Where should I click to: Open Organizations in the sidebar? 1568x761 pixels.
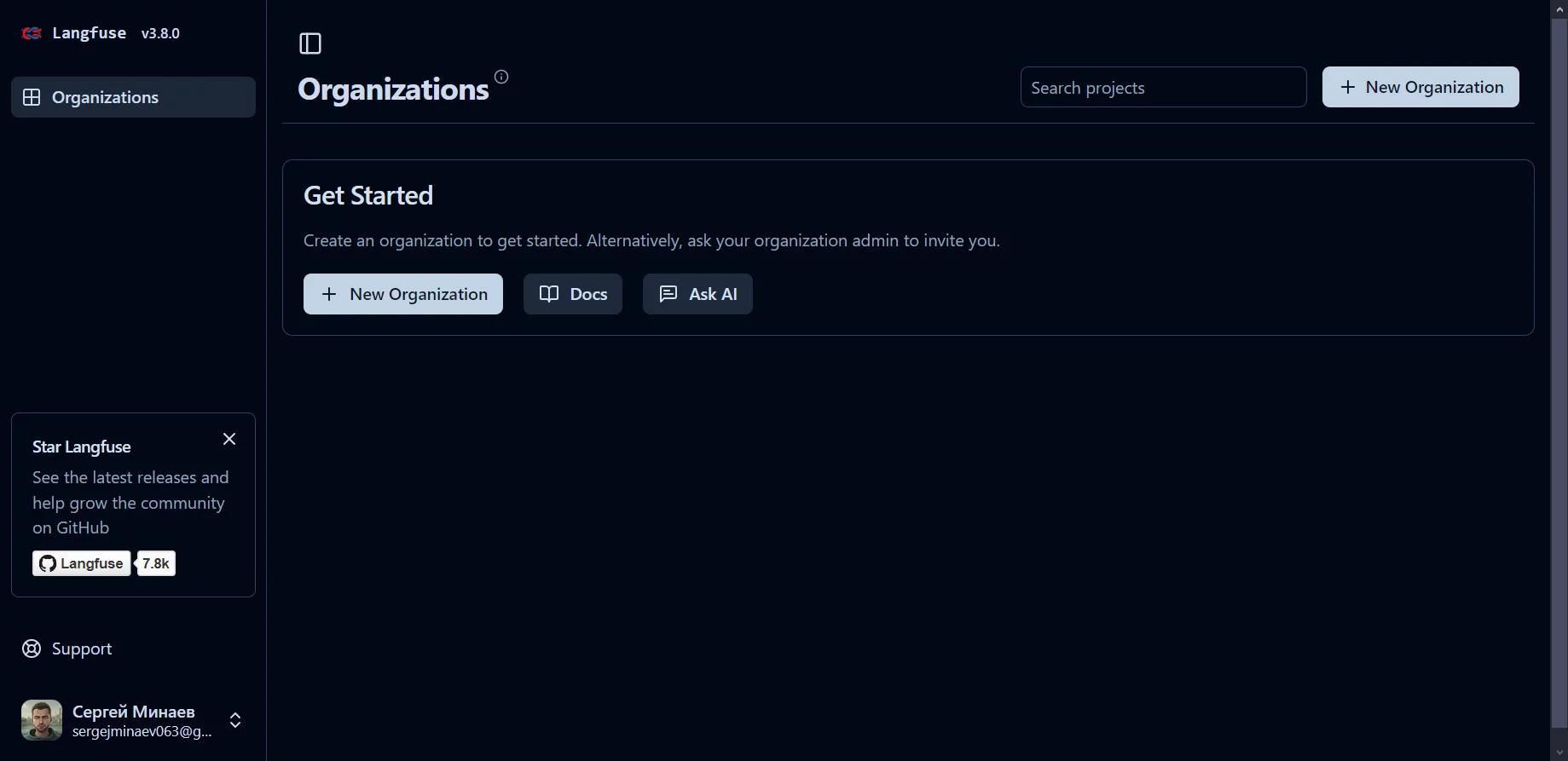pyautogui.click(x=133, y=97)
